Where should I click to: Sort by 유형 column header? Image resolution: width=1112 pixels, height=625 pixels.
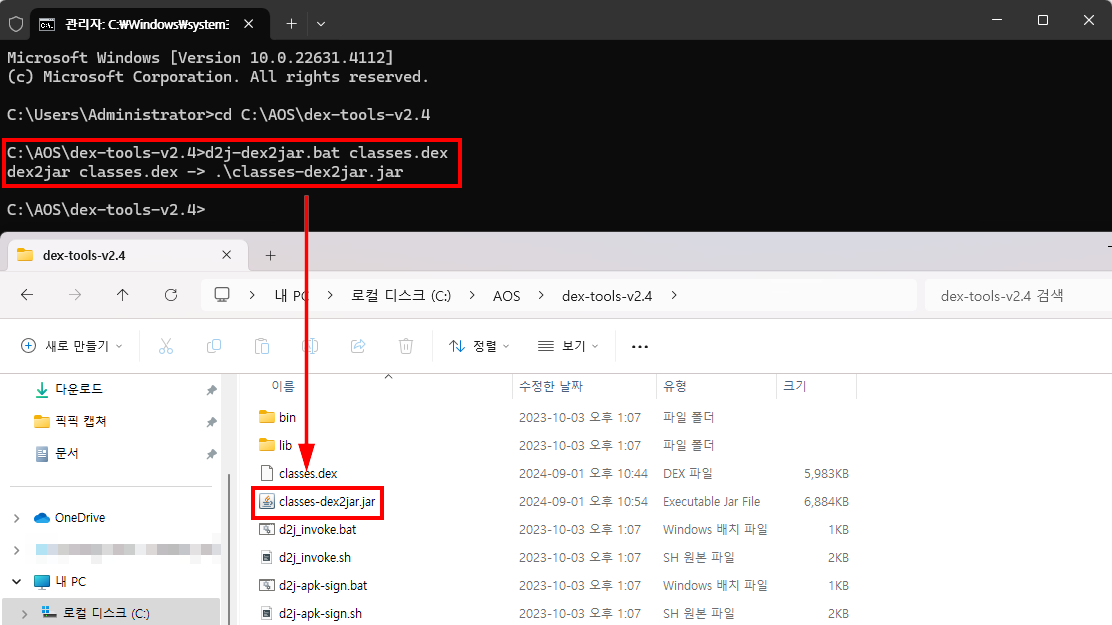pyautogui.click(x=674, y=386)
